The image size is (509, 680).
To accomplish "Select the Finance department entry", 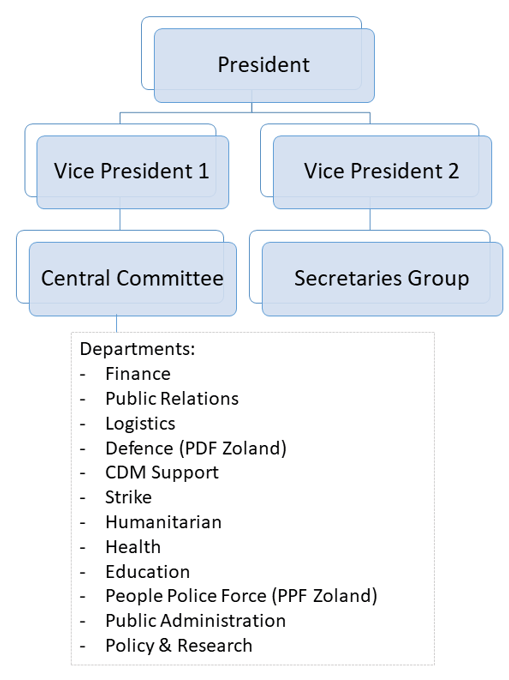I will [138, 374].
